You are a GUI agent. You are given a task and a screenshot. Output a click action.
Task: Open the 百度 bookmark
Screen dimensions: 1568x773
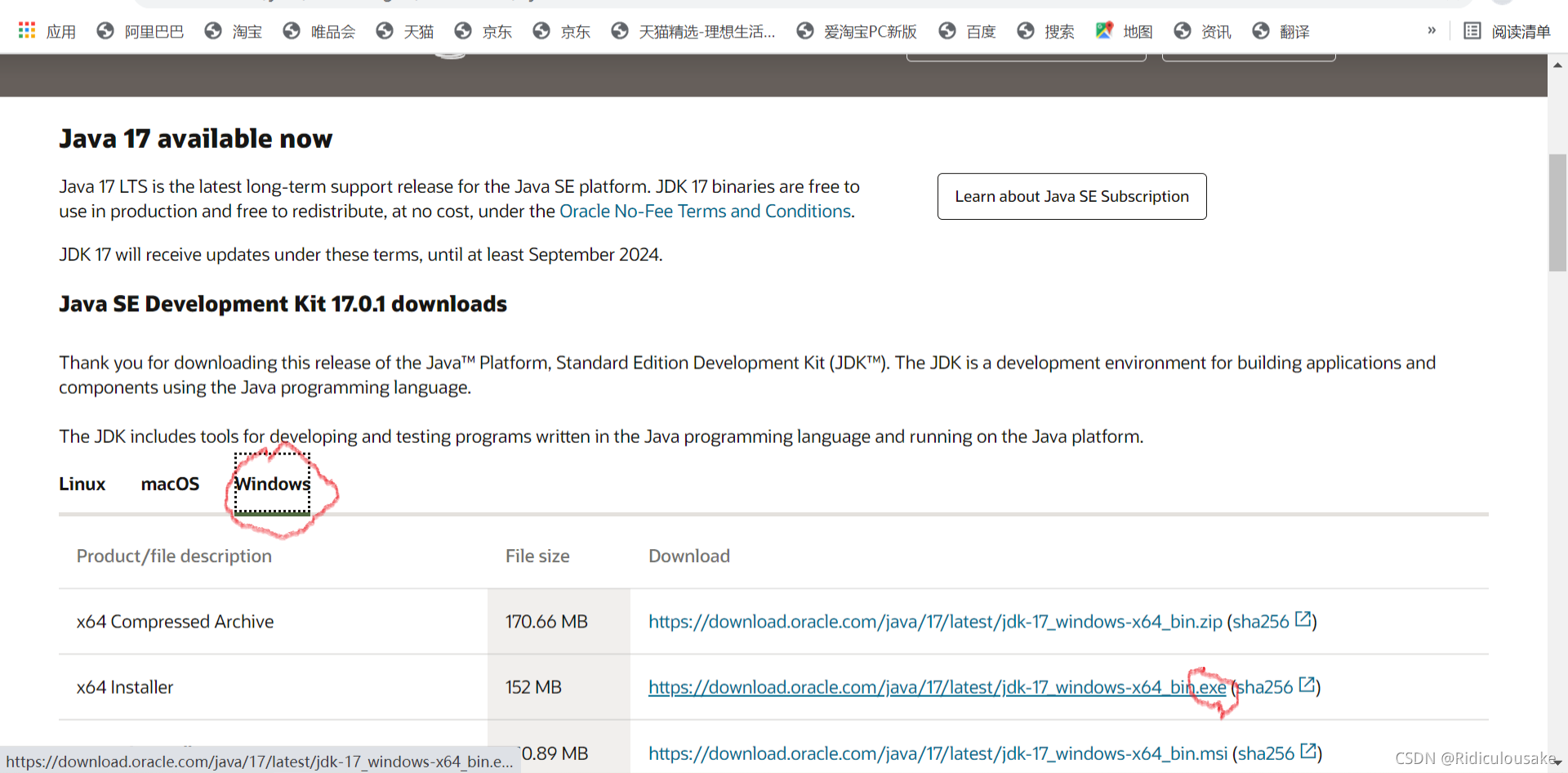(x=968, y=31)
